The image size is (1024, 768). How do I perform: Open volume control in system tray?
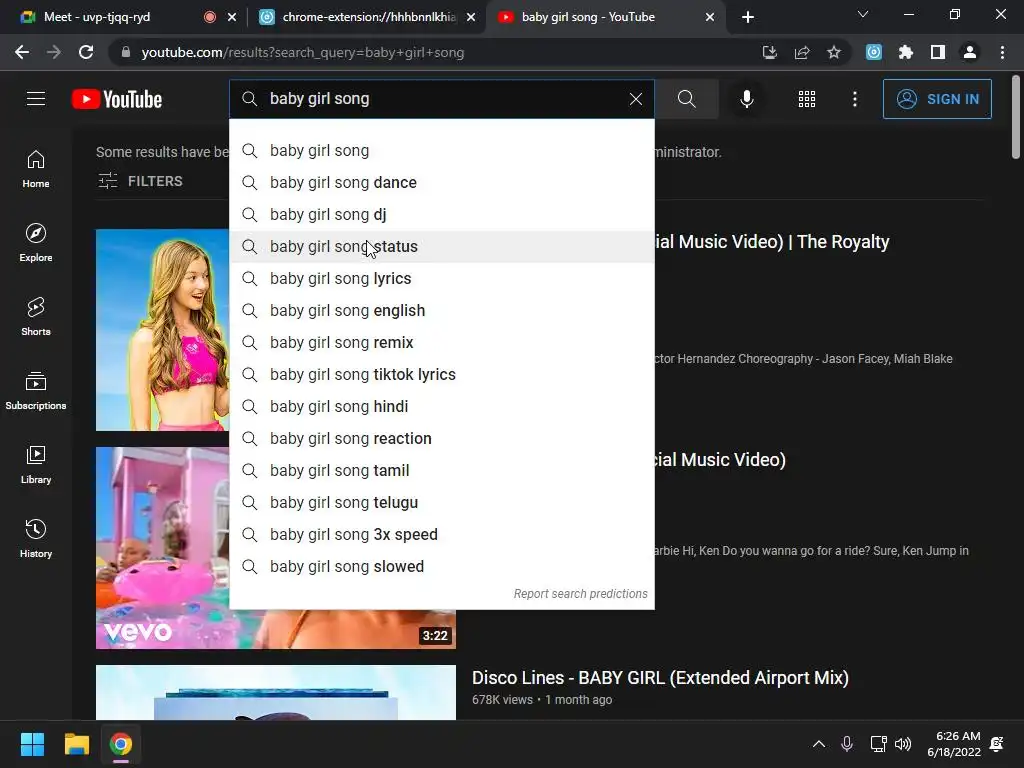903,744
